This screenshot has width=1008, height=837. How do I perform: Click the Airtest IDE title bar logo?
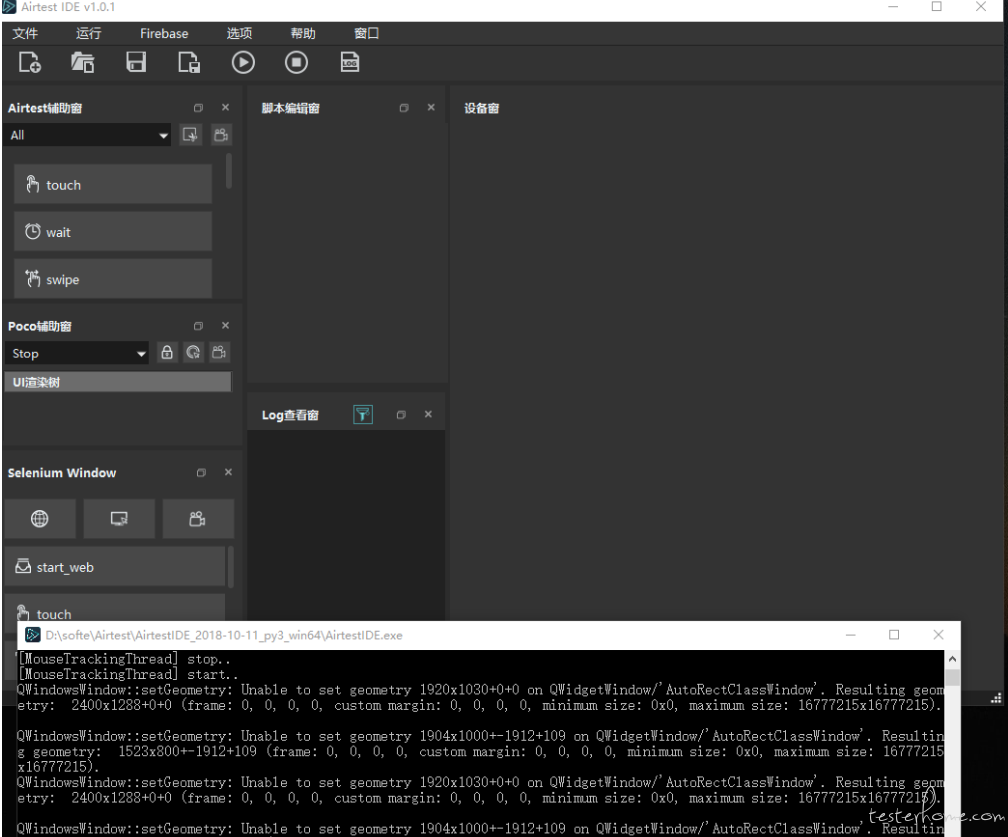9,7
